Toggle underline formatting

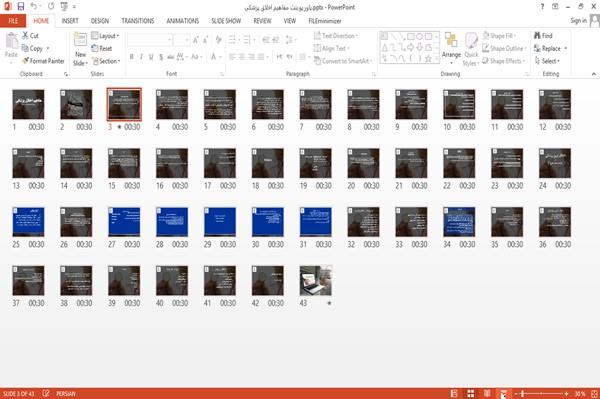pos(151,57)
